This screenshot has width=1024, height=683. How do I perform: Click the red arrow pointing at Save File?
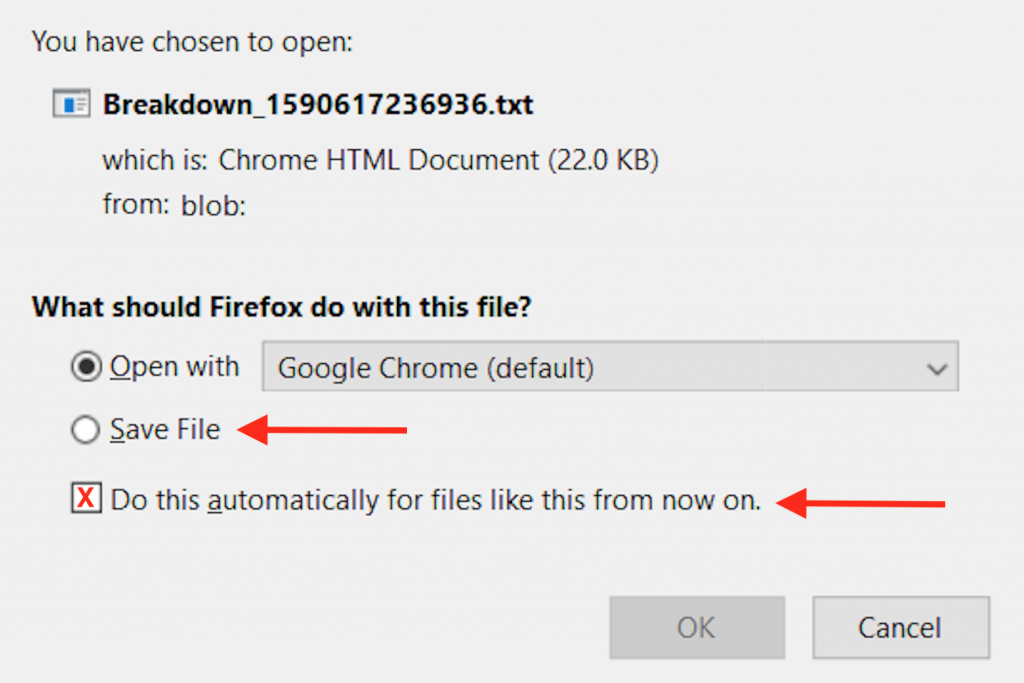click(x=323, y=430)
